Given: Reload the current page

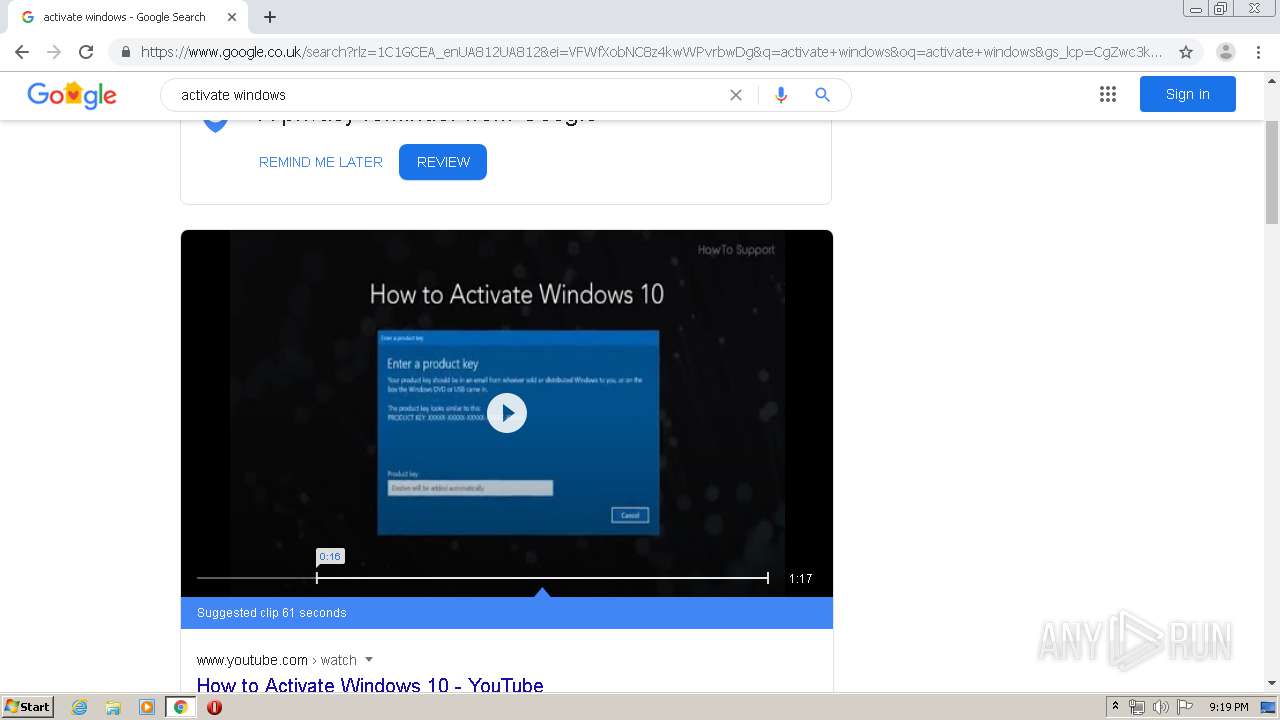Looking at the screenshot, I should 86,52.
